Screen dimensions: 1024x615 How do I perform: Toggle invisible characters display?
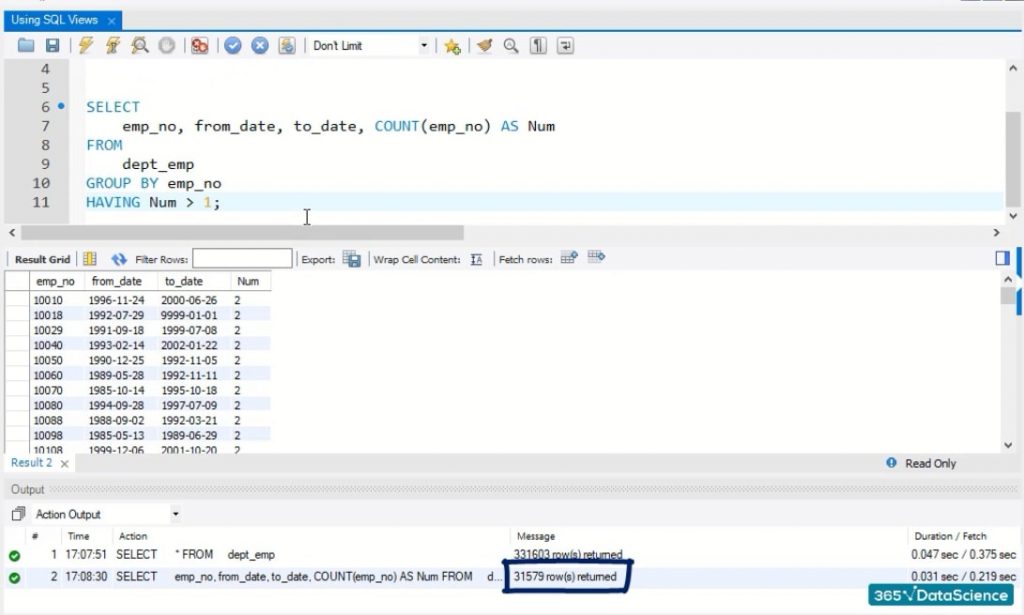coord(539,46)
